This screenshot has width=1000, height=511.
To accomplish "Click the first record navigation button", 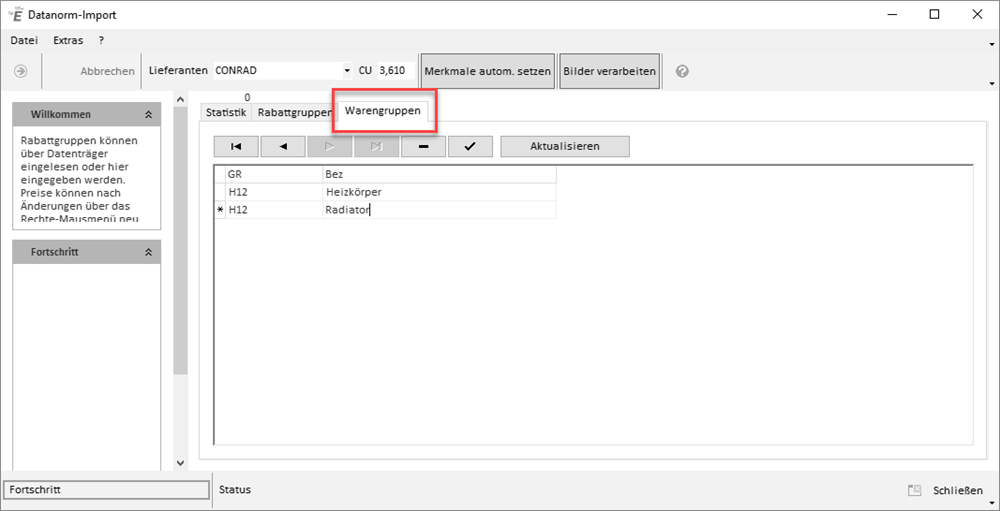I will (x=236, y=146).
